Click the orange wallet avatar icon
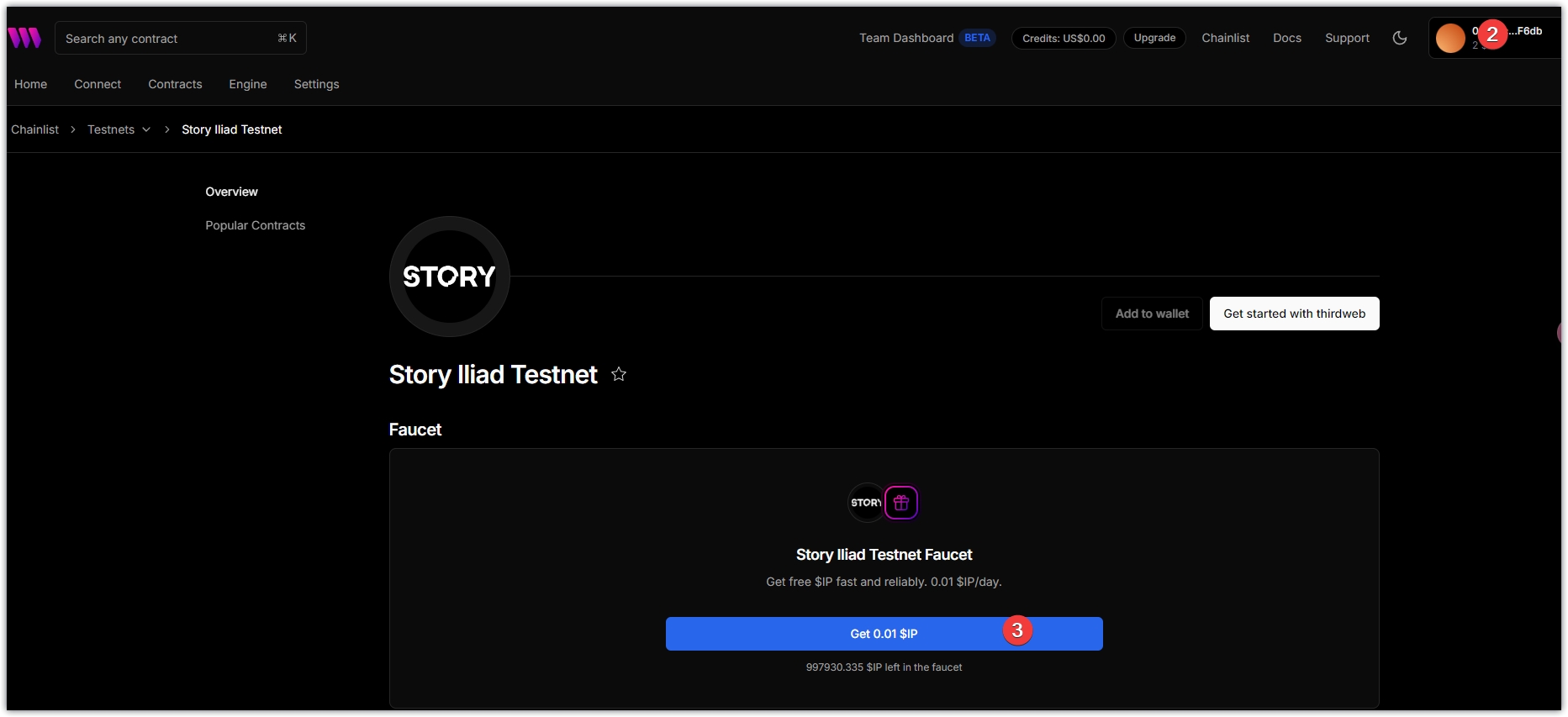Image resolution: width=1568 pixels, height=717 pixels. tap(1450, 38)
